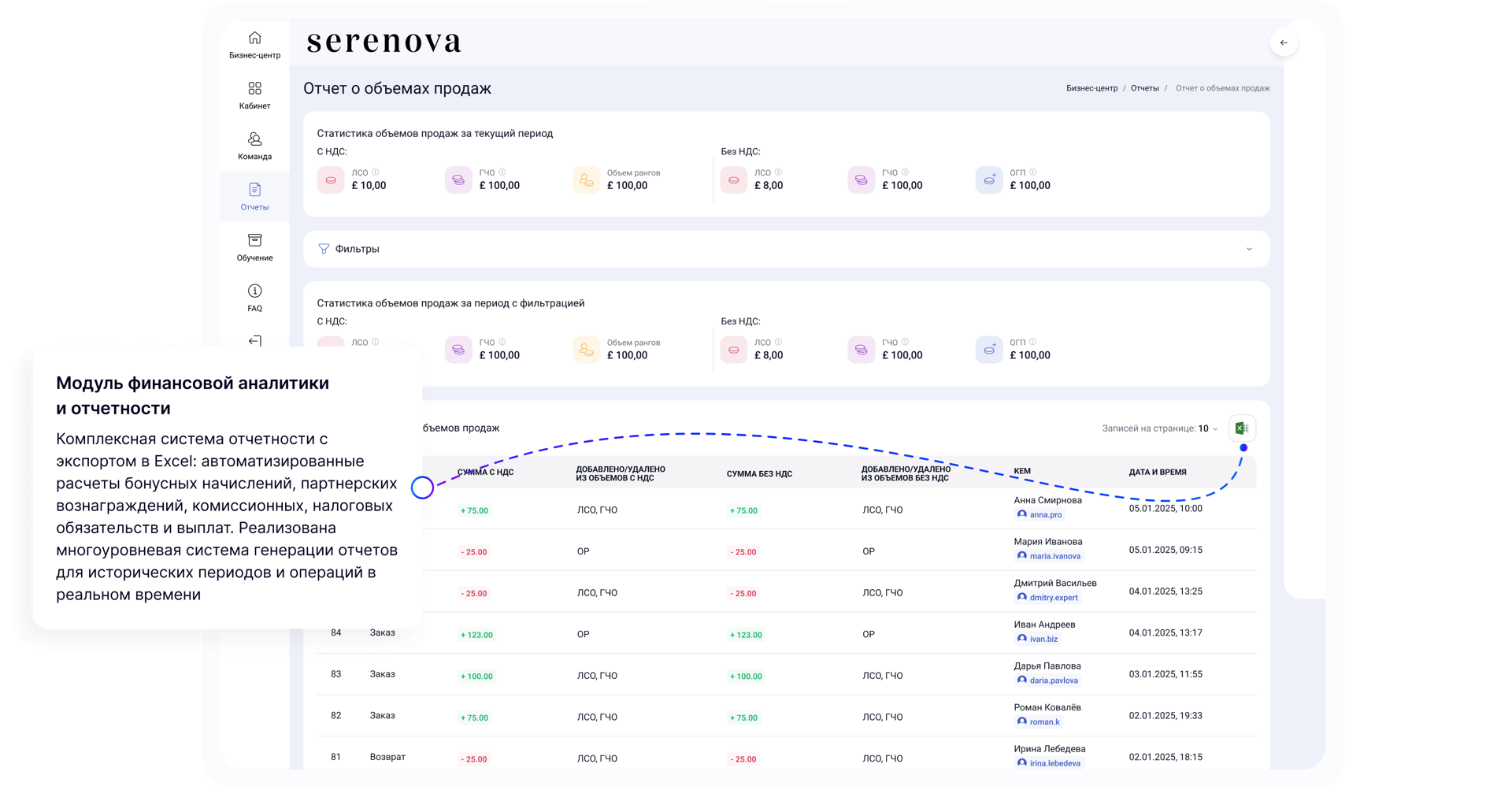Show ЛСО info under Без НДС, current period
Image resolution: width=1512 pixels, height=801 pixels.
(x=778, y=172)
